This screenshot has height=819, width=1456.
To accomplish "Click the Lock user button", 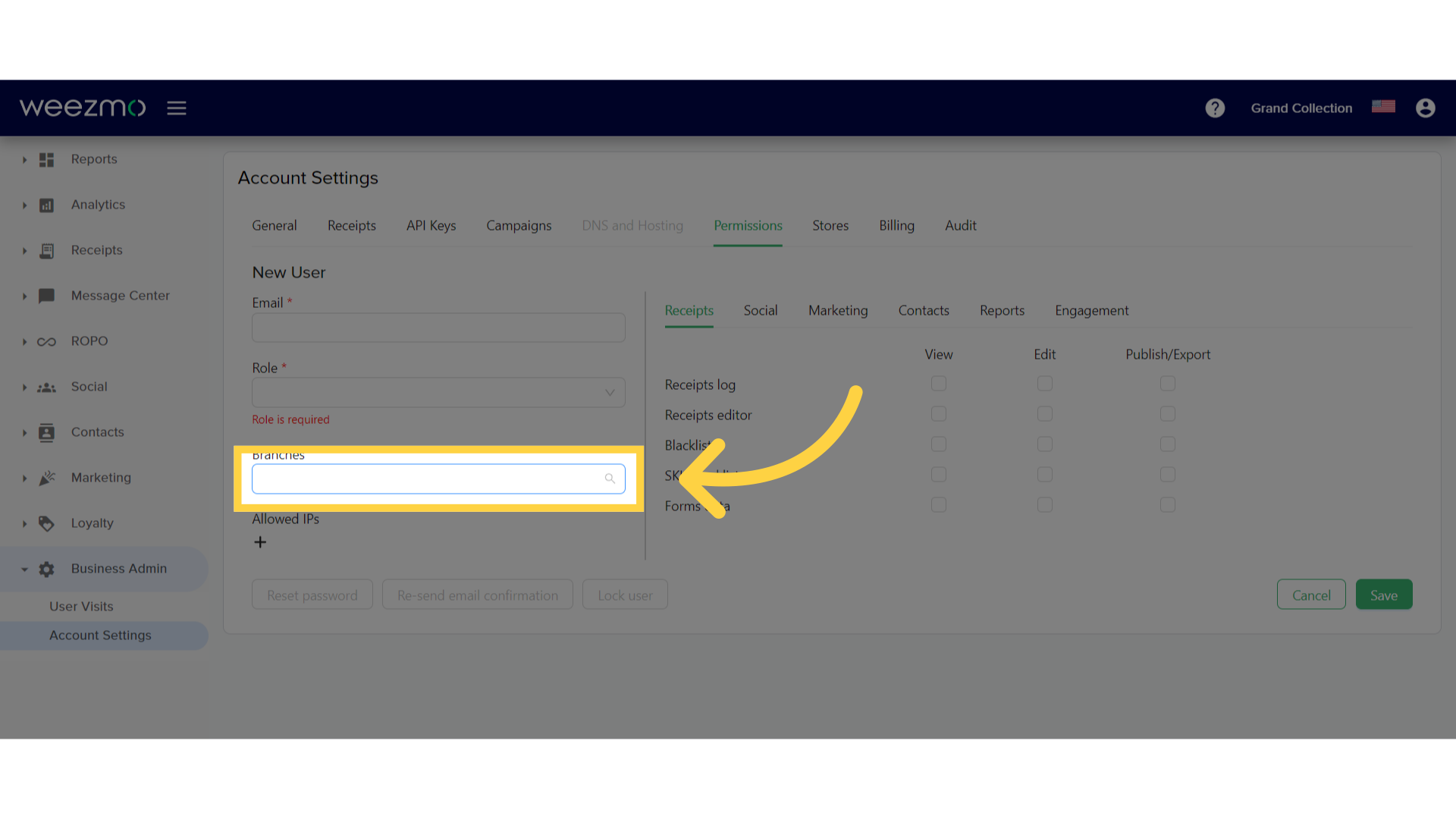I will pos(625,595).
